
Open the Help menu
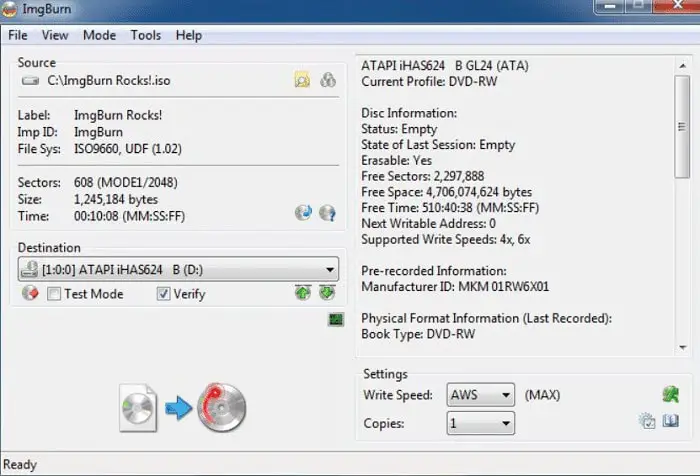click(188, 35)
